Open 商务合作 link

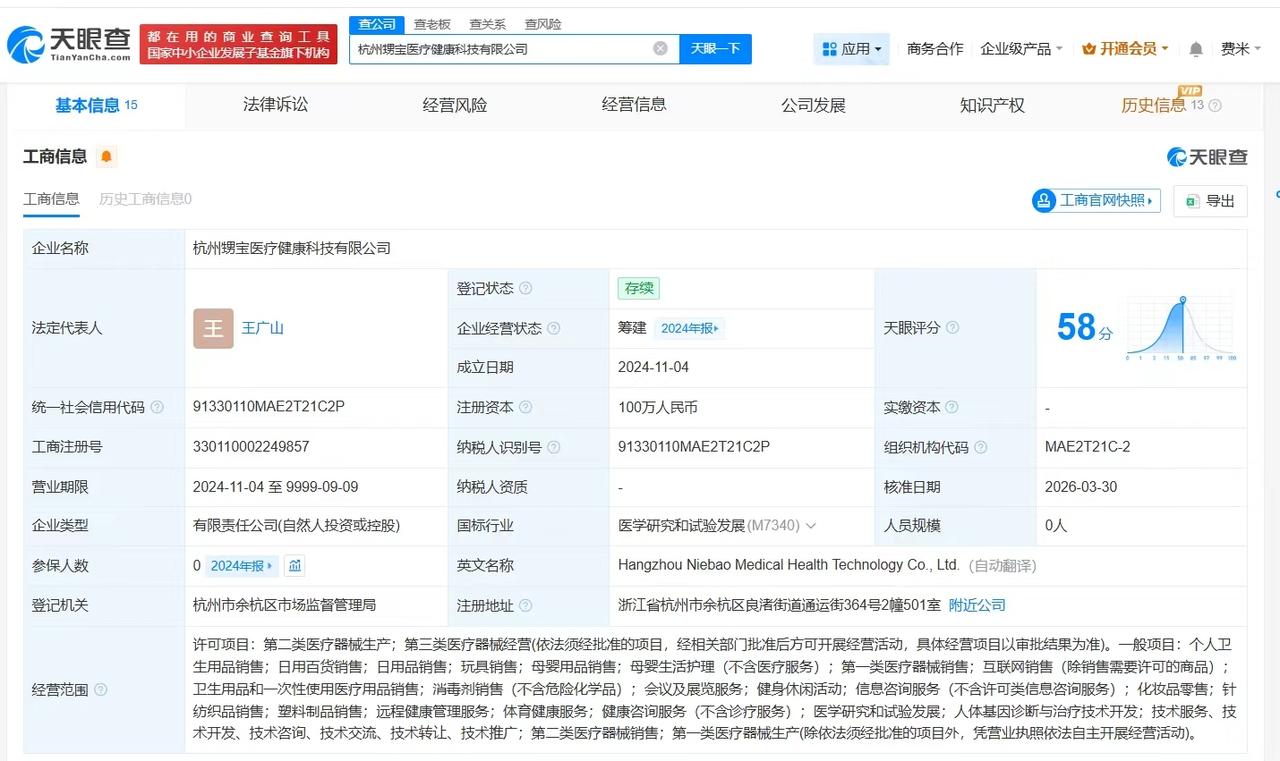tap(935, 48)
